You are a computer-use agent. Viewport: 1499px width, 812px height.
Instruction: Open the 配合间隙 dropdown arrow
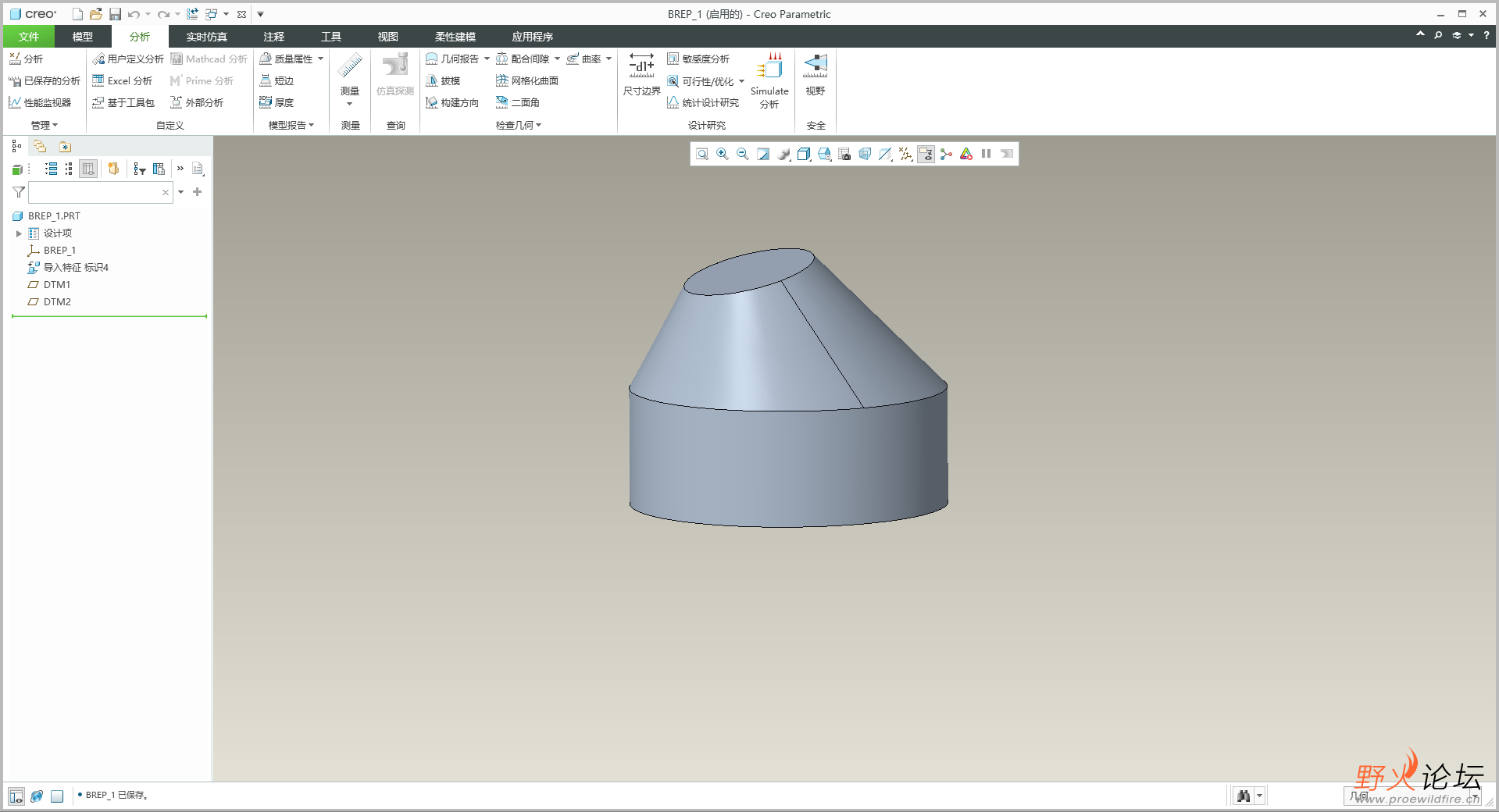(x=557, y=59)
